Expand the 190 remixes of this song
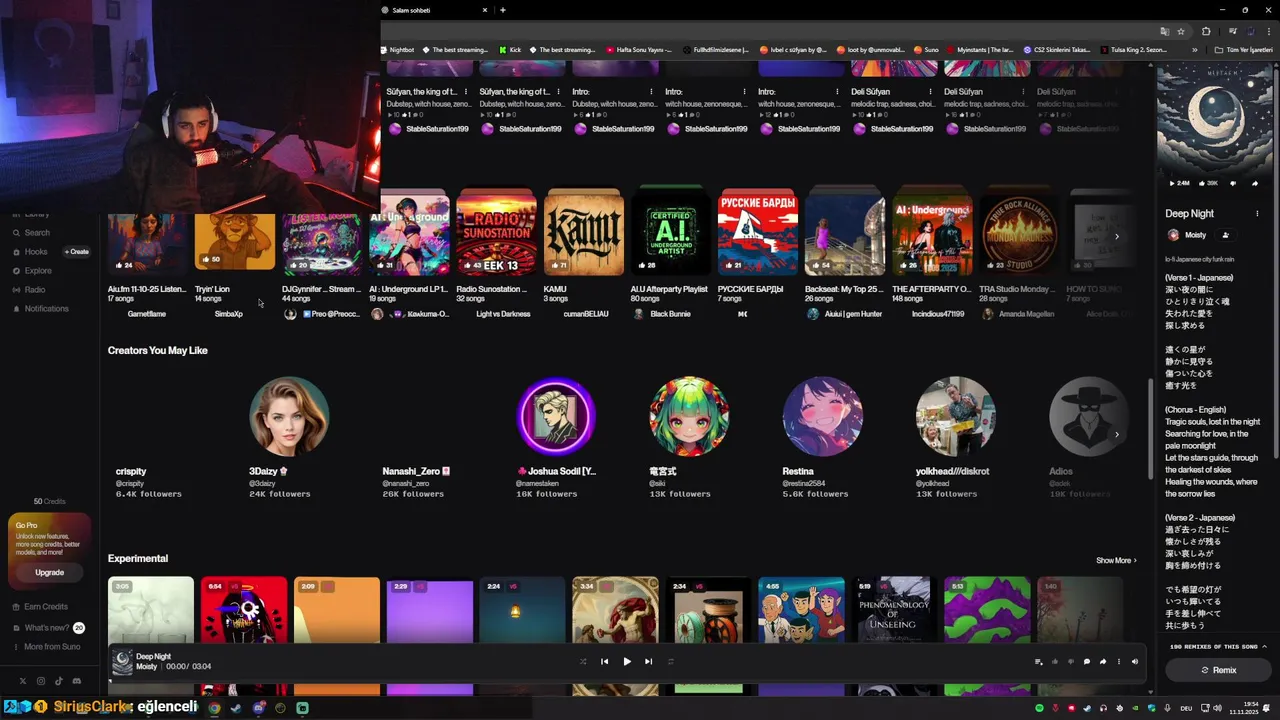This screenshot has height=720, width=1280. point(1216,647)
